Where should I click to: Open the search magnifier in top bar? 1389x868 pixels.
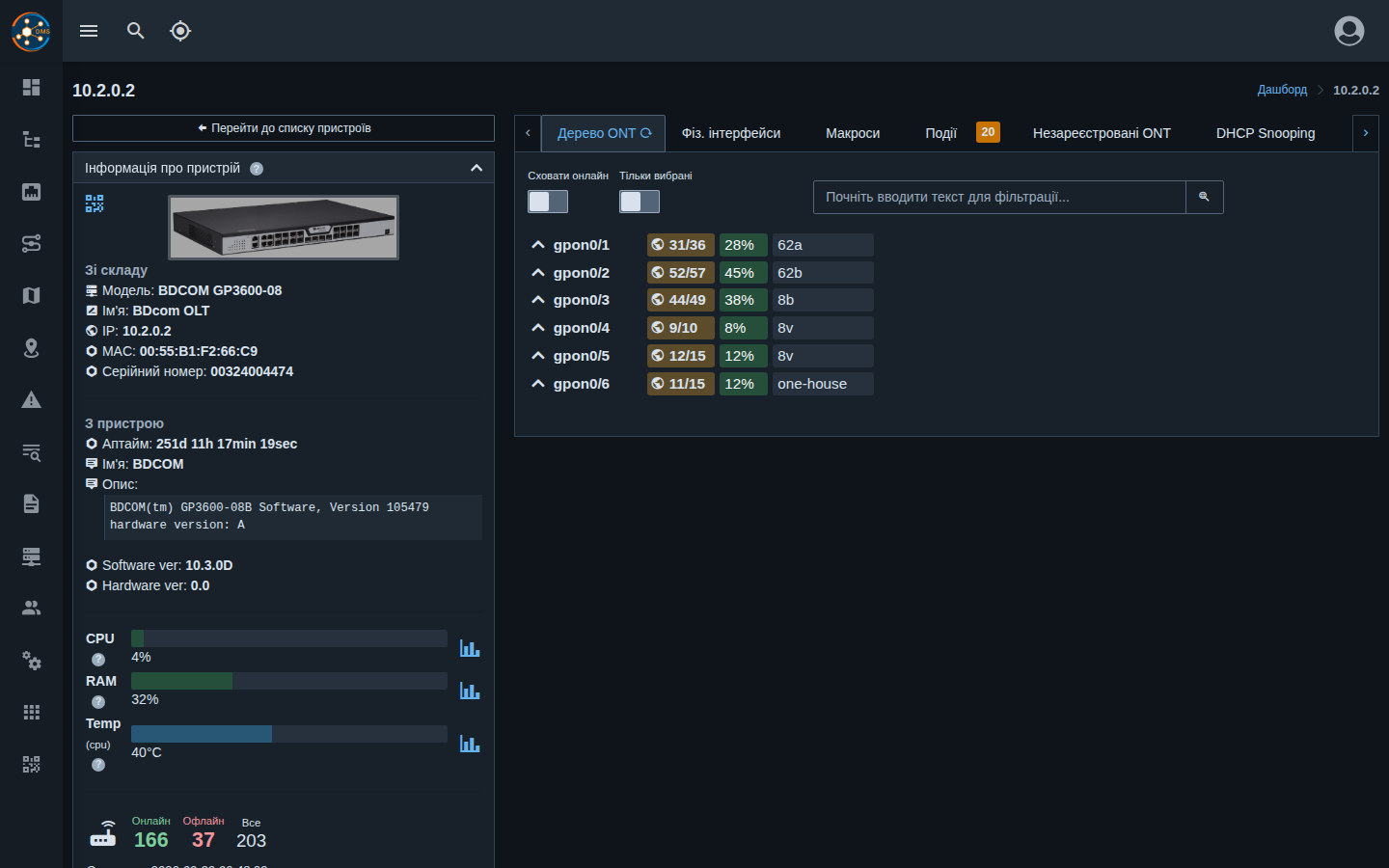coord(136,31)
